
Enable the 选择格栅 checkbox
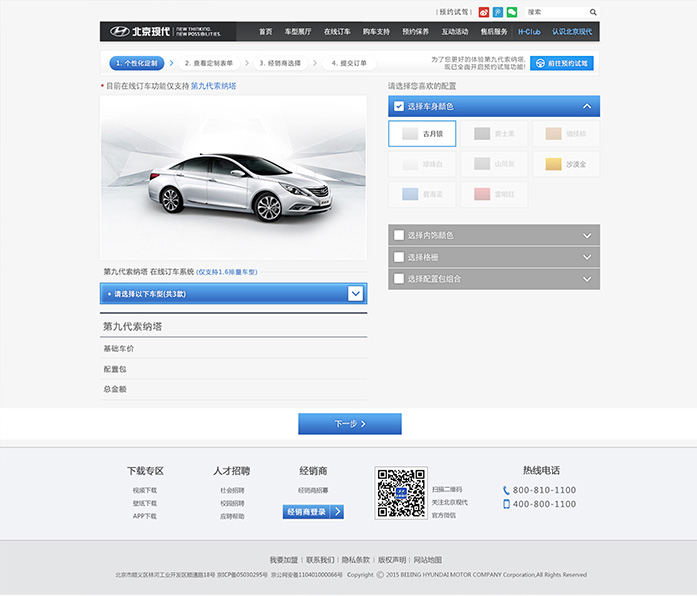tap(399, 257)
